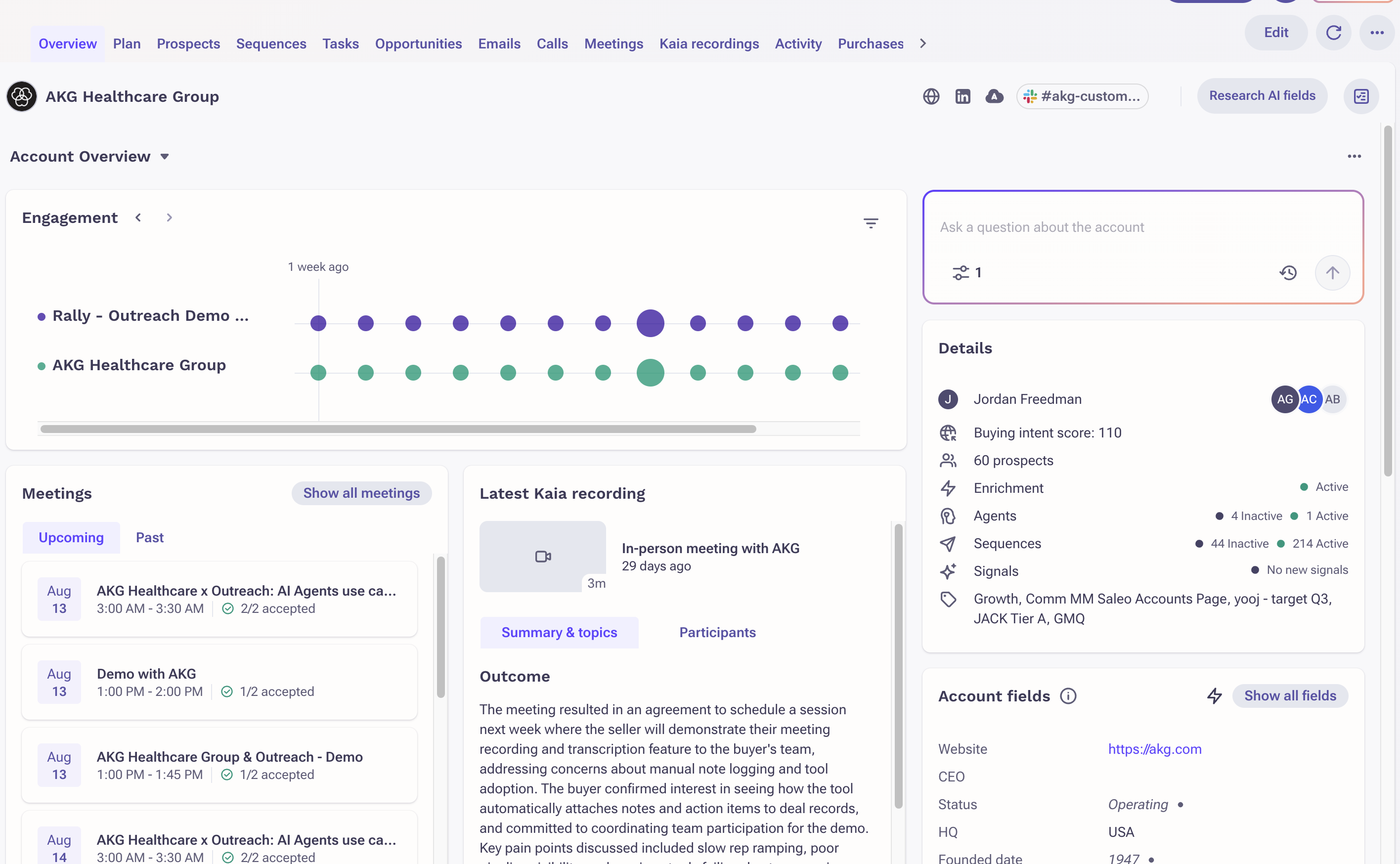1400x864 pixels.
Task: Click the refresh icon next to Edit
Action: tap(1333, 33)
